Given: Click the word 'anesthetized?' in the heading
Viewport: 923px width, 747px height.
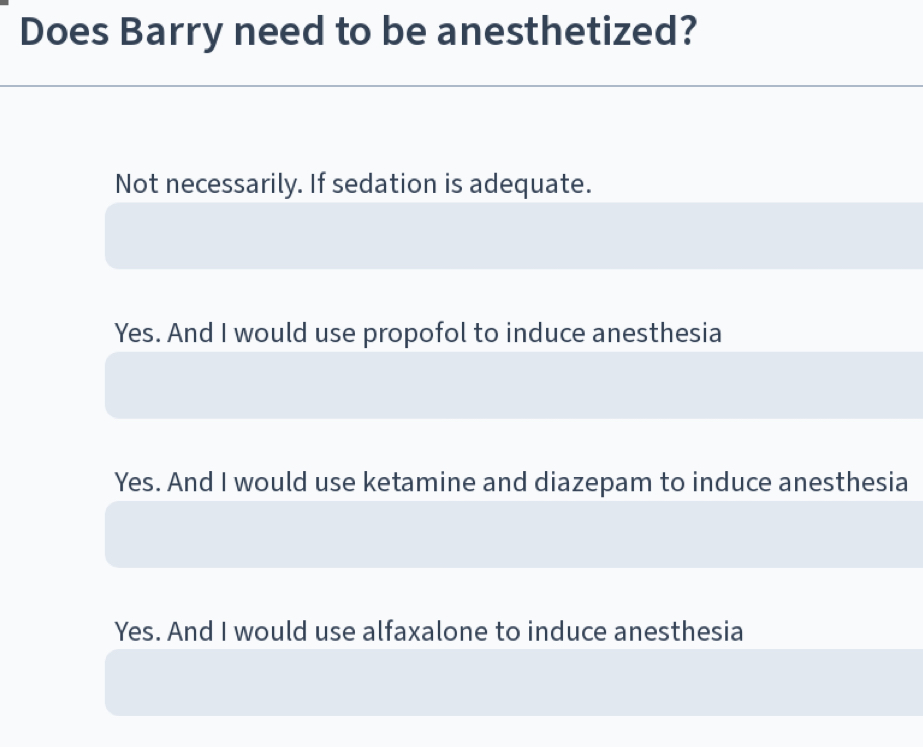Looking at the screenshot, I should pos(566,33).
